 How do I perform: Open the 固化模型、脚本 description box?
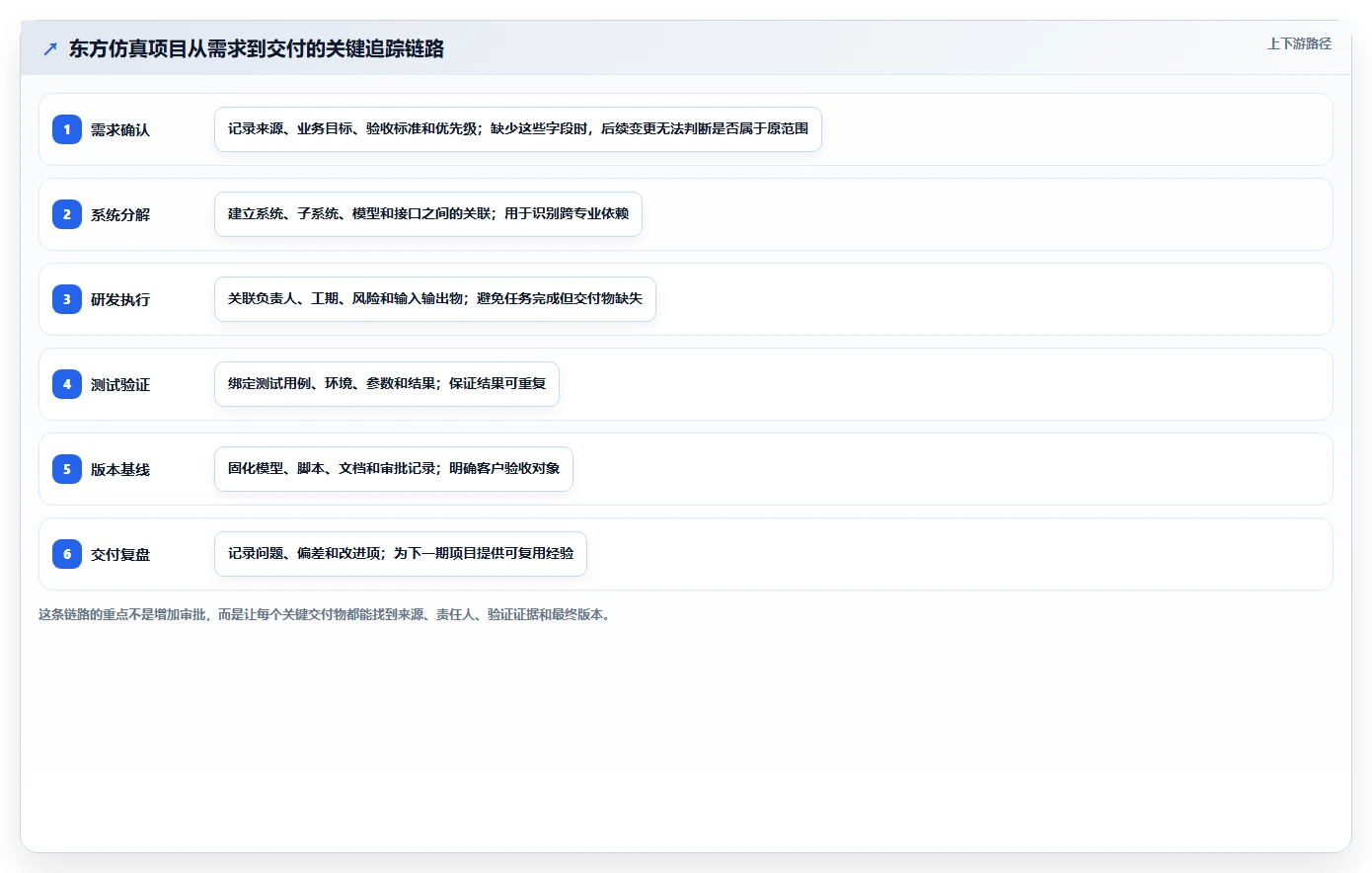394,469
